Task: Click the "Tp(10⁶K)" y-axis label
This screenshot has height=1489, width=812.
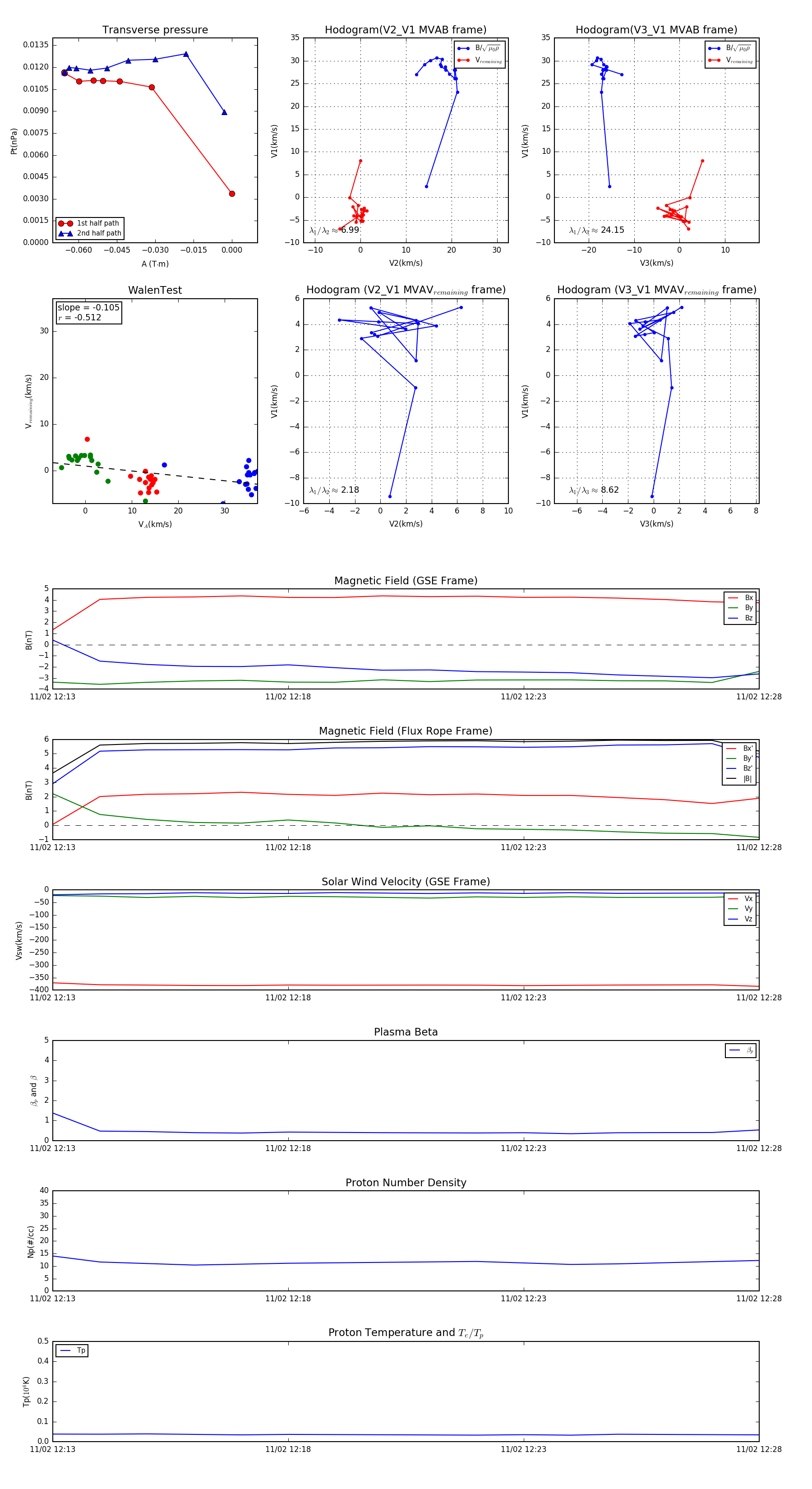Action: coord(26,1392)
